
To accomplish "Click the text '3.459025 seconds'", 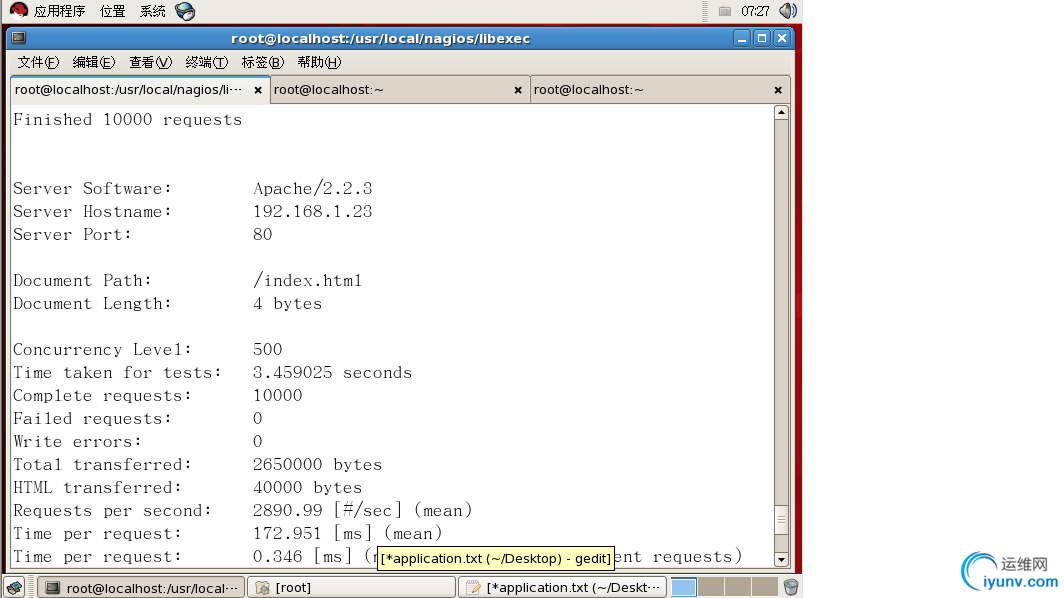I will tap(332, 373).
